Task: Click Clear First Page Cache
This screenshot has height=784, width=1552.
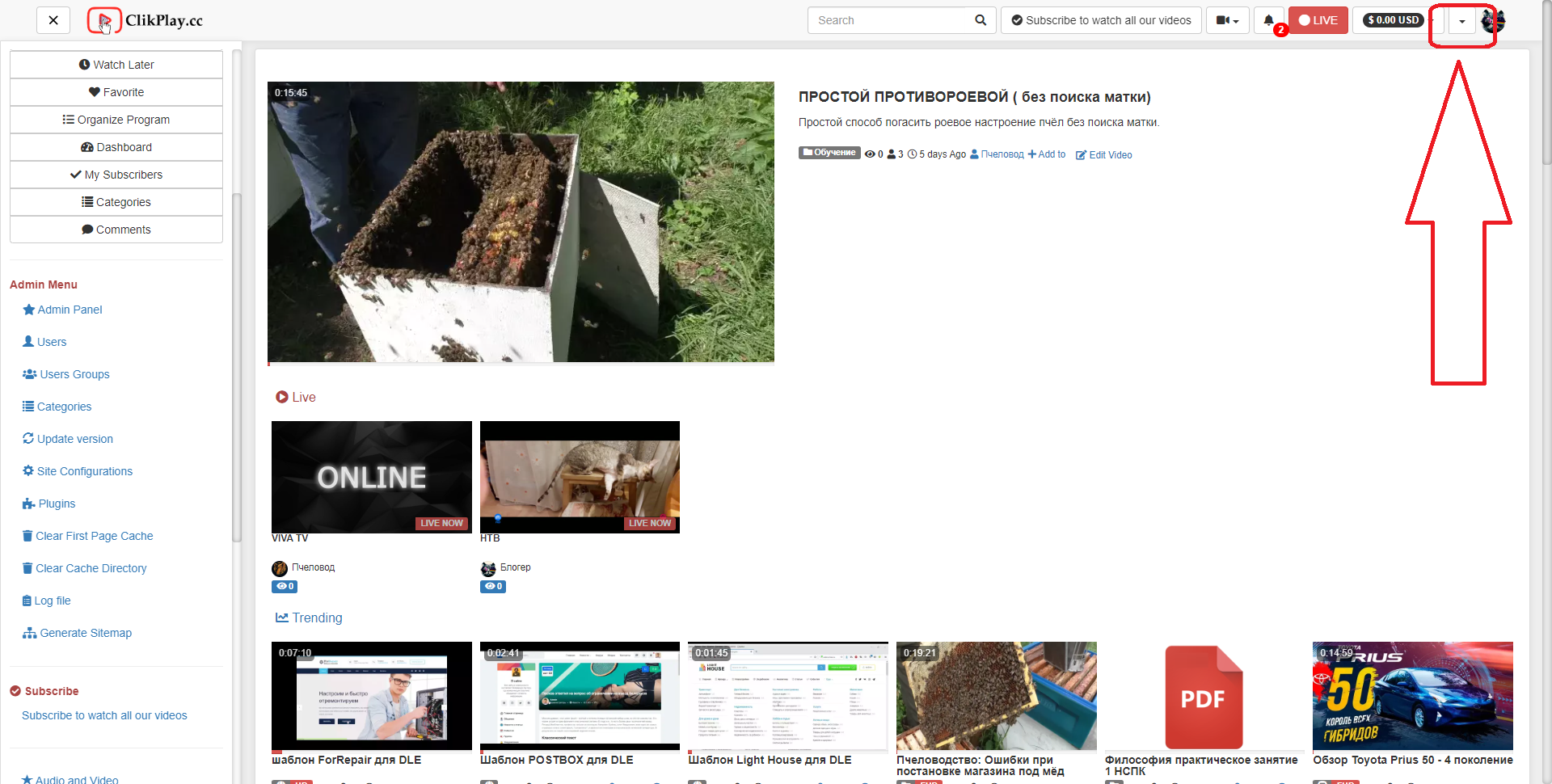Action: point(94,536)
